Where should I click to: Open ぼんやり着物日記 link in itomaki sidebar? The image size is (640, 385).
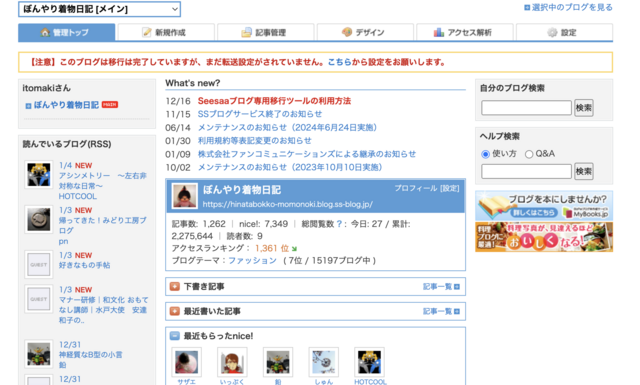pyautogui.click(x=66, y=105)
